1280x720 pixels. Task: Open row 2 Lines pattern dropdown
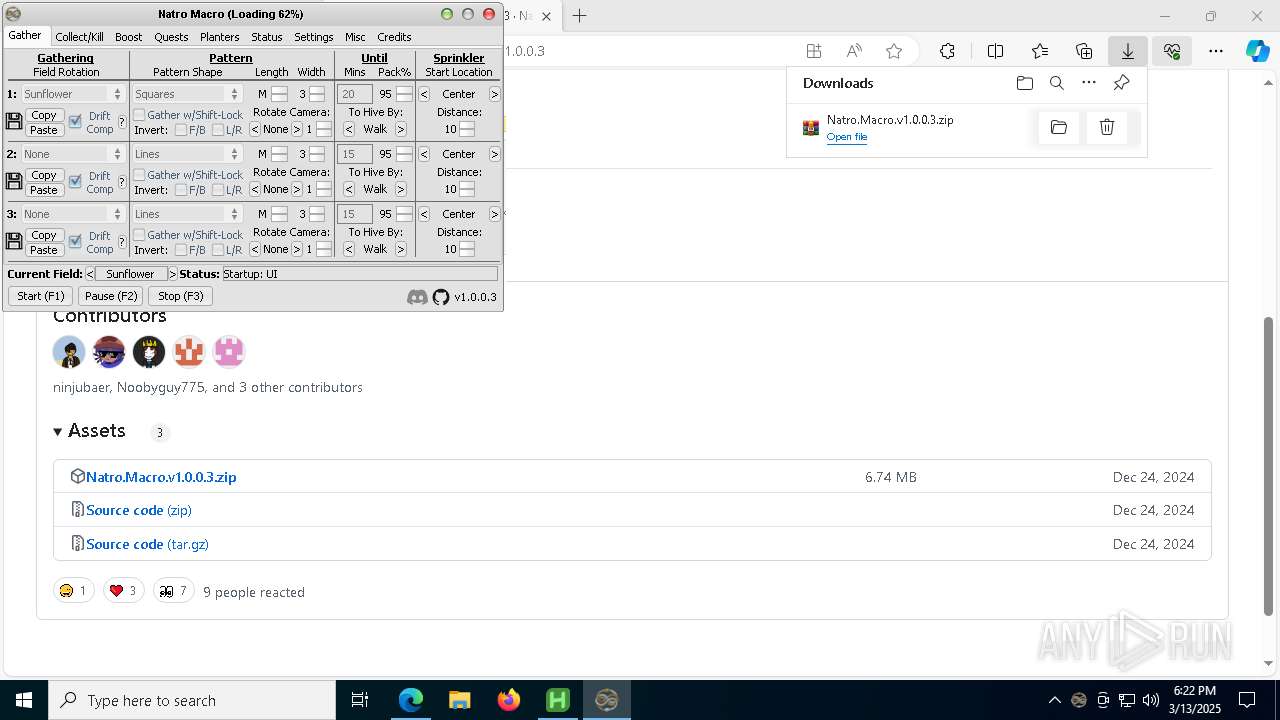(187, 154)
